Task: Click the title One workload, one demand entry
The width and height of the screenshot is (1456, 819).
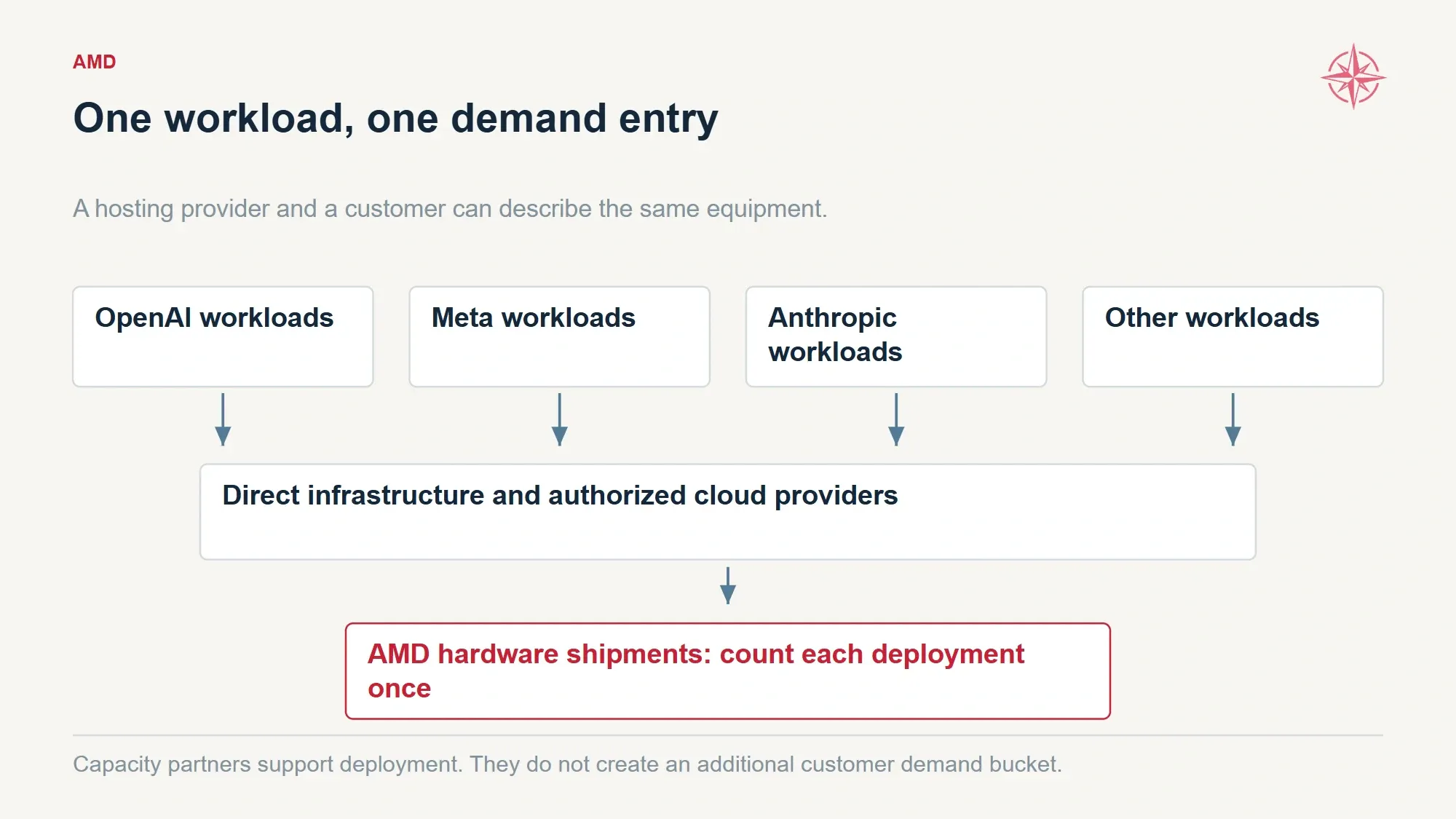Action: (395, 119)
